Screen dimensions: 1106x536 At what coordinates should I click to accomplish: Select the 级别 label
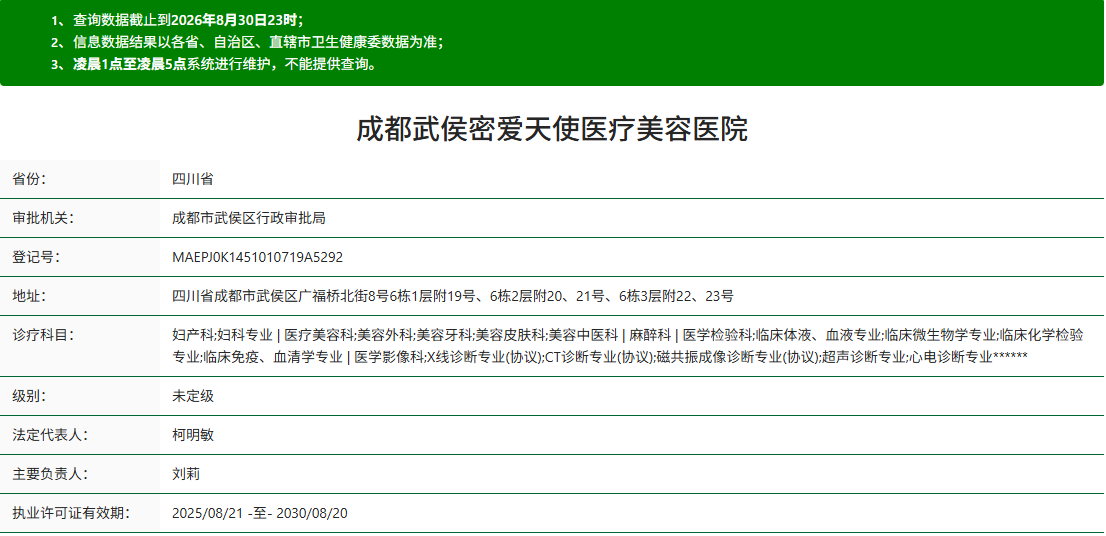(29, 396)
